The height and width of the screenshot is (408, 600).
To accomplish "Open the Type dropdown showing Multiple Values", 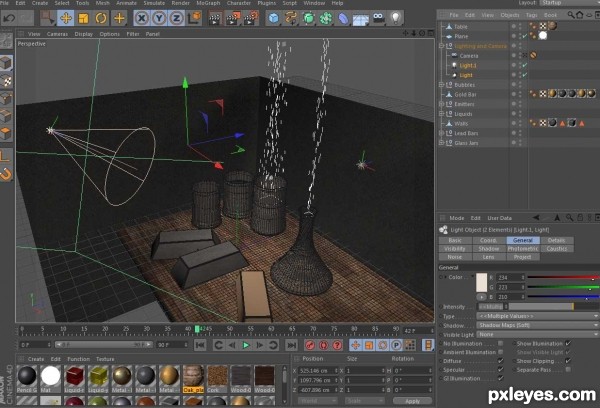I will coord(537,316).
